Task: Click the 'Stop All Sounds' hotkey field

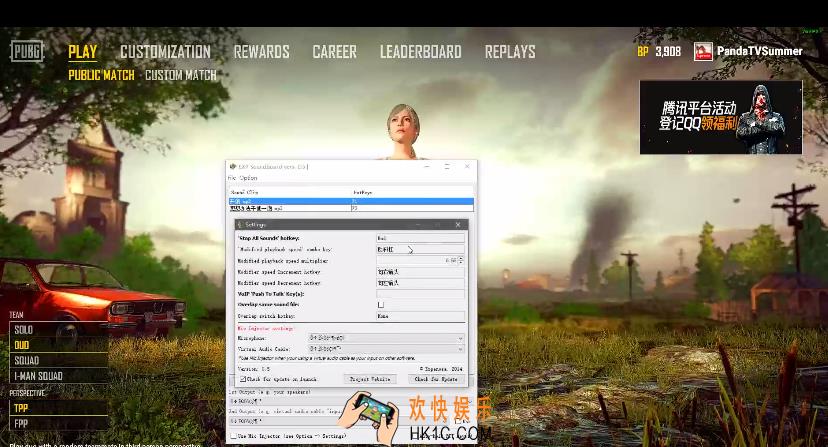Action: [x=420, y=238]
